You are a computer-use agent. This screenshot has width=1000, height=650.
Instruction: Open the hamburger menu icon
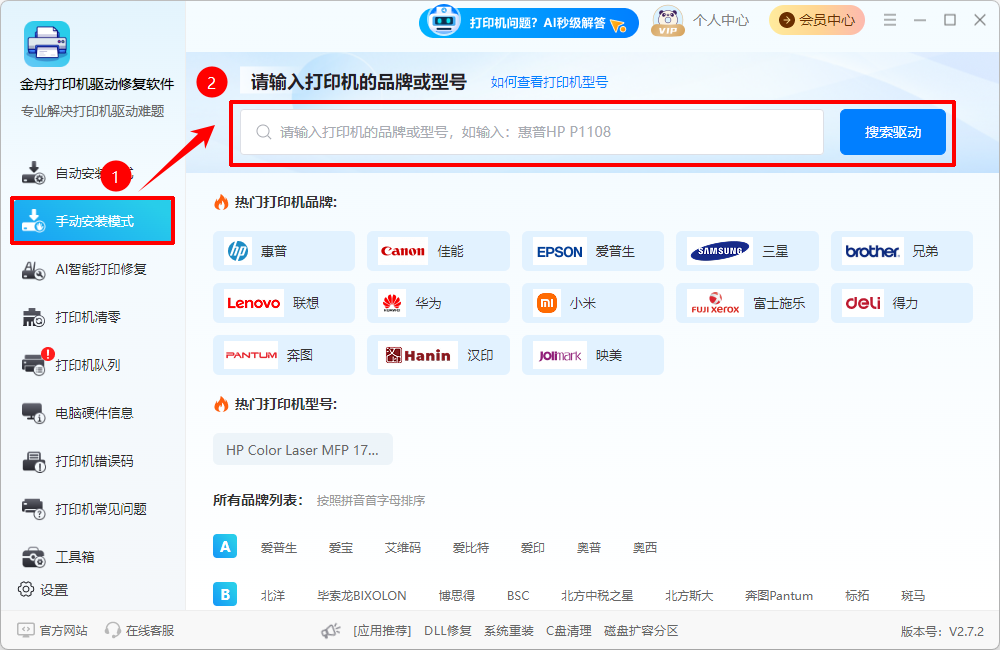[890, 20]
